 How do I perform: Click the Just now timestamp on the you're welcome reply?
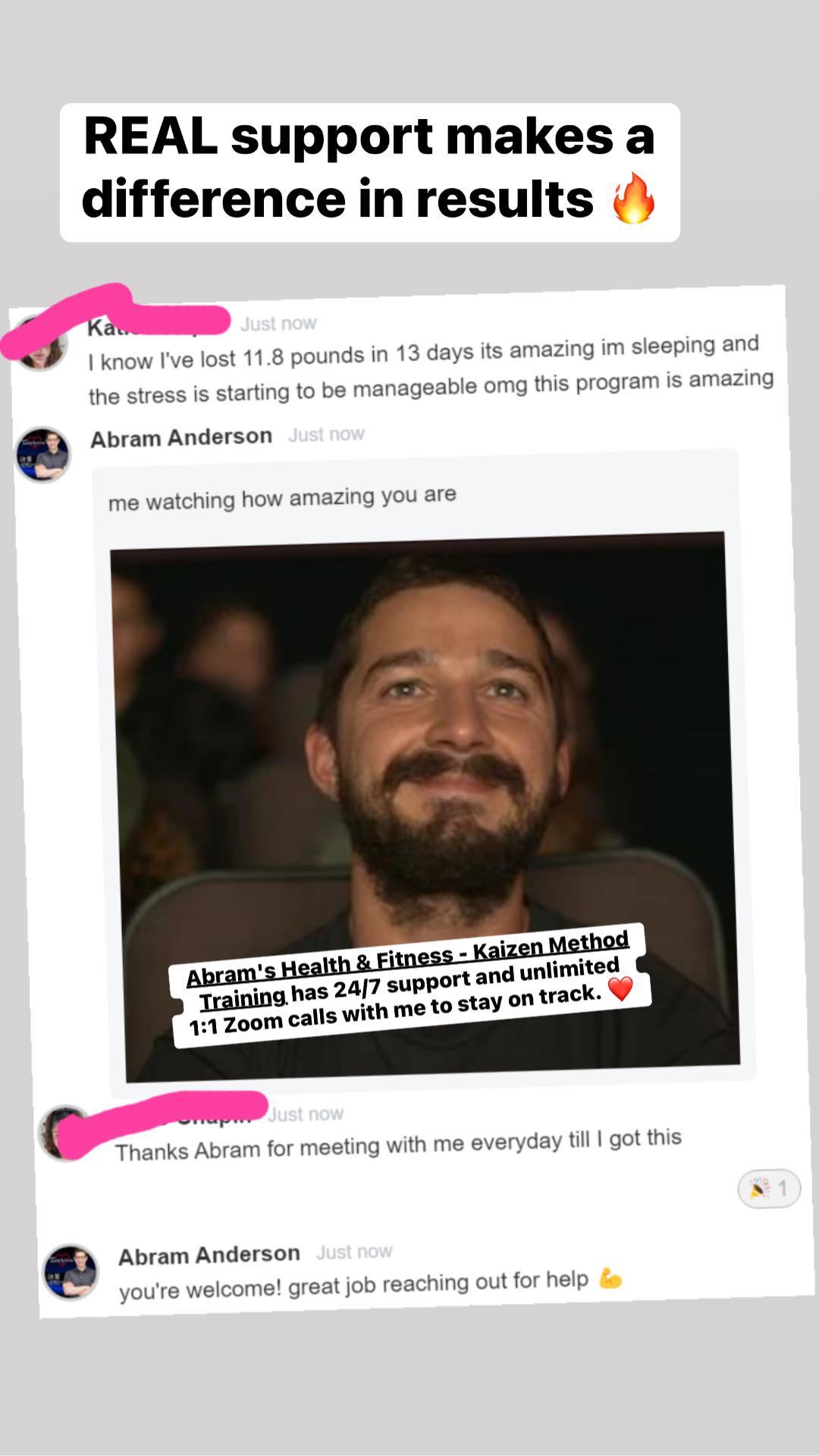[x=354, y=1251]
